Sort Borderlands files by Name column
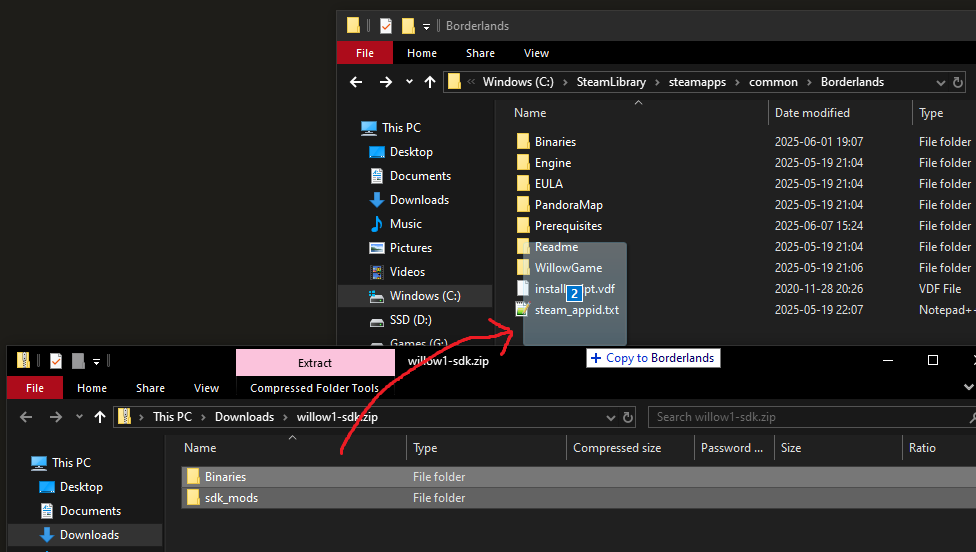Viewport: 976px width, 552px height. [x=530, y=113]
